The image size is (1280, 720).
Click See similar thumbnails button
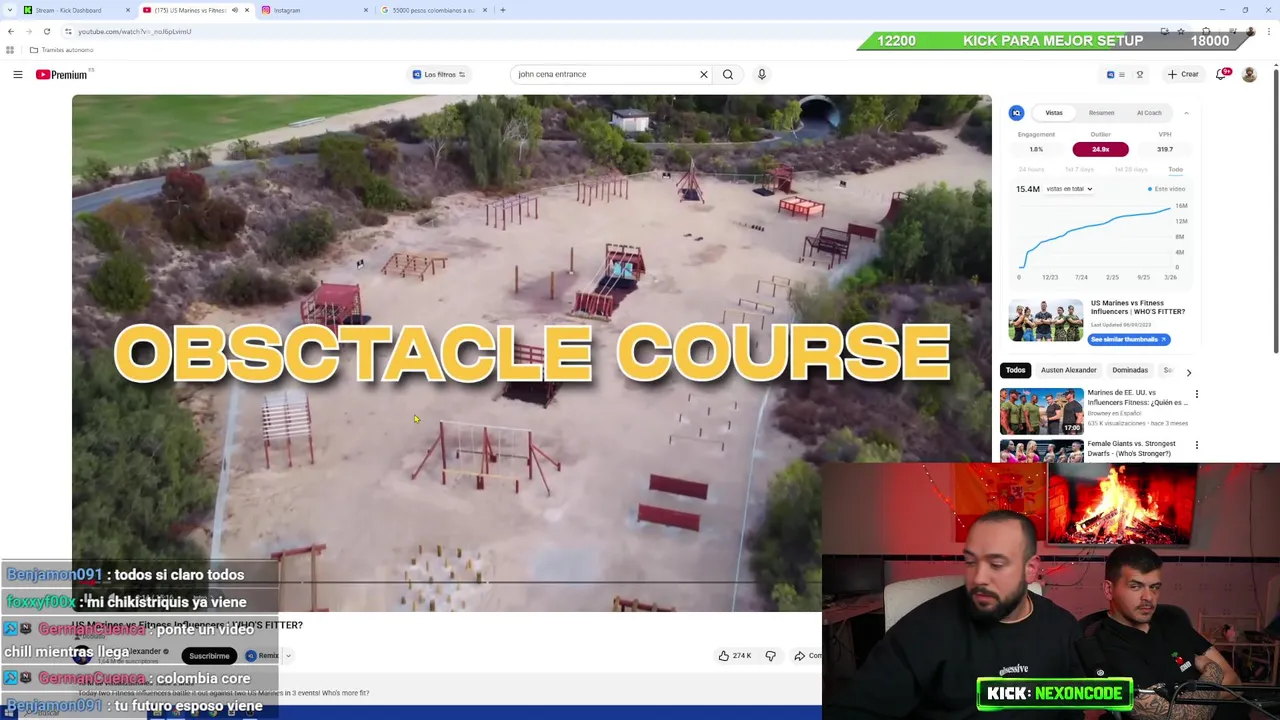click(1129, 340)
